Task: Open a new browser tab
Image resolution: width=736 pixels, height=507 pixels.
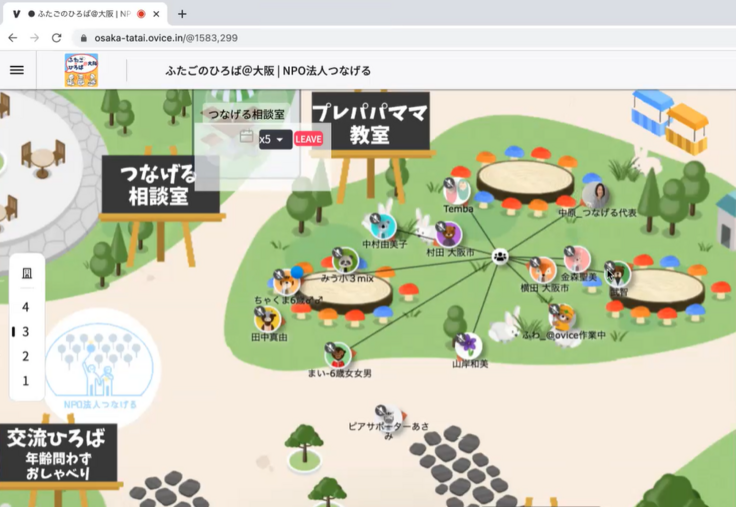Action: tap(182, 14)
